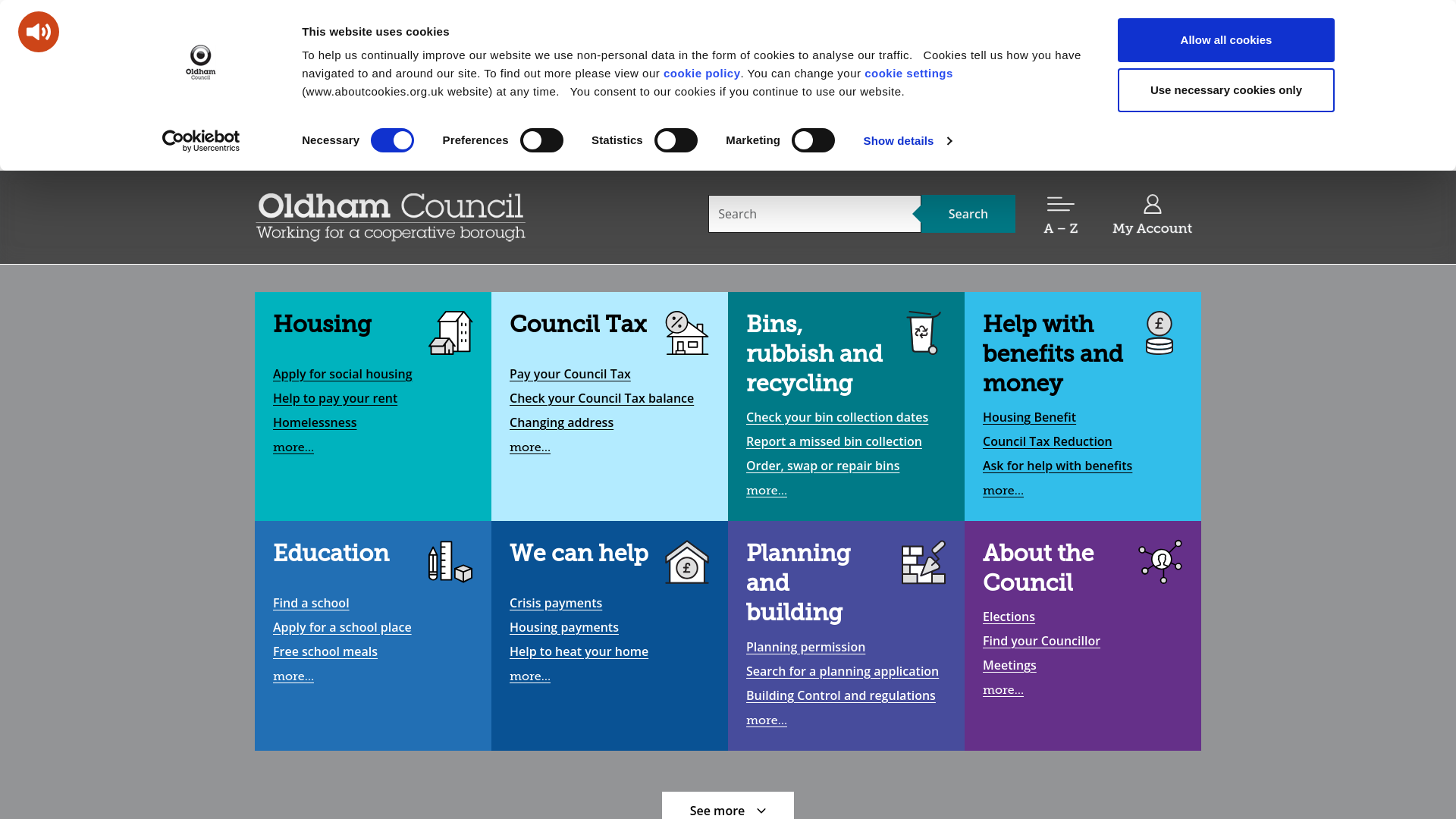The image size is (1456, 819).
Task: Click the Oldham Council header logo
Action: 391,217
